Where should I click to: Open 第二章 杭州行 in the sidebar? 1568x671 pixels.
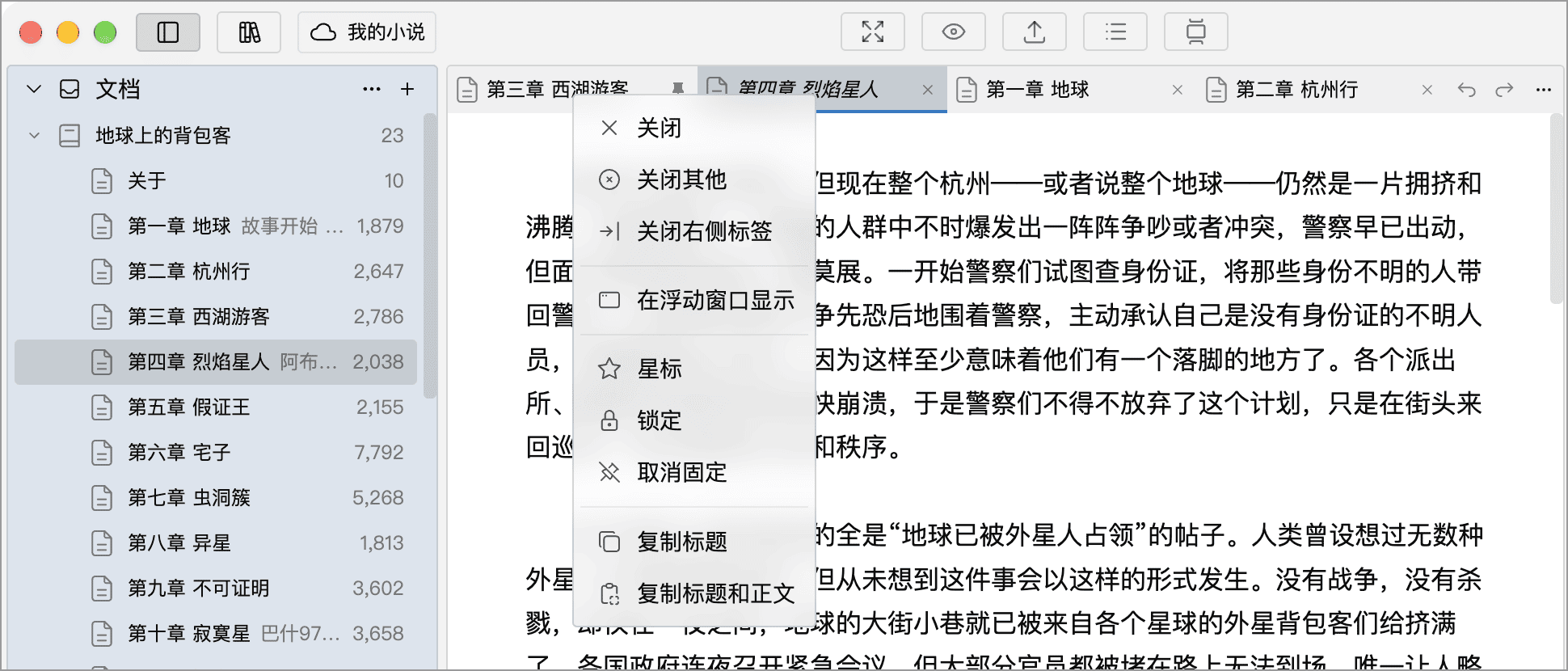click(216, 271)
